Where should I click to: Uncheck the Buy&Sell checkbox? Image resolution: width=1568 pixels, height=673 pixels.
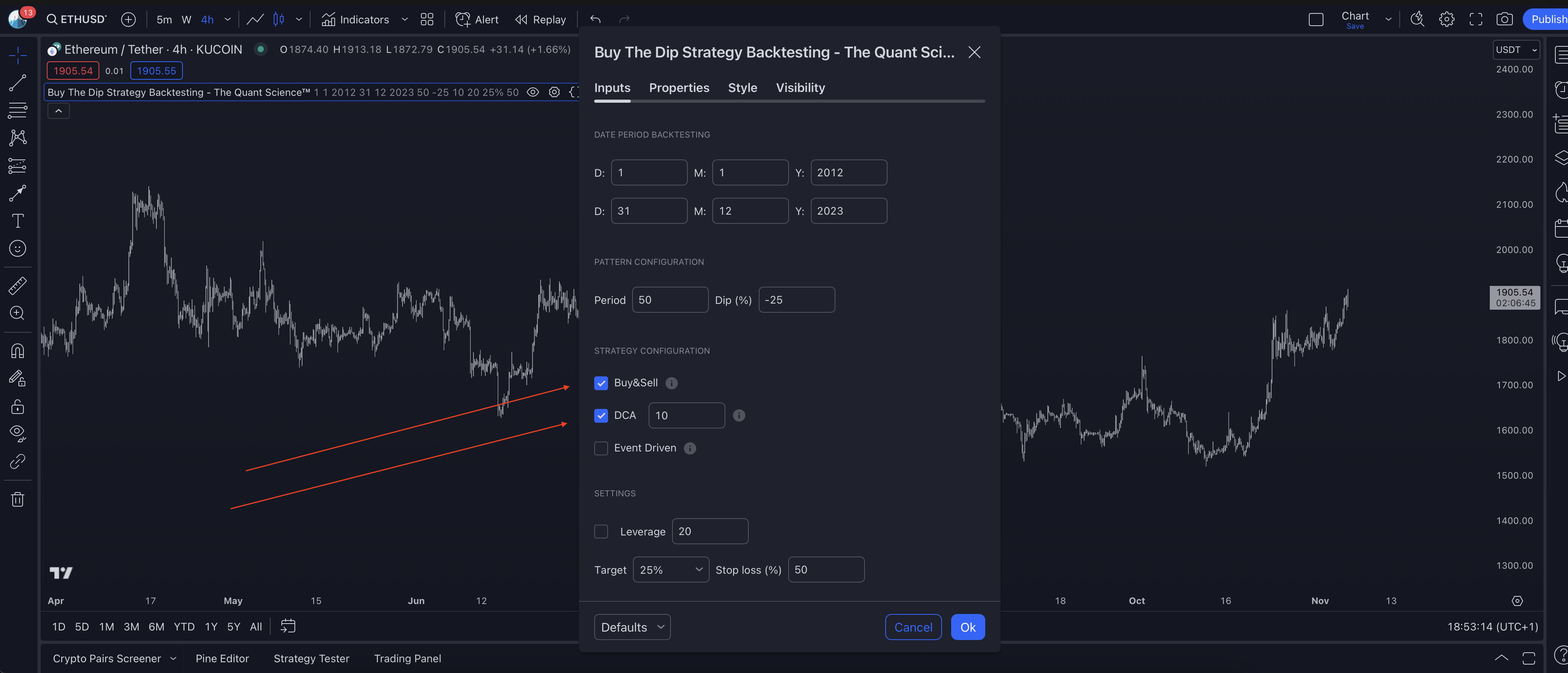[601, 383]
